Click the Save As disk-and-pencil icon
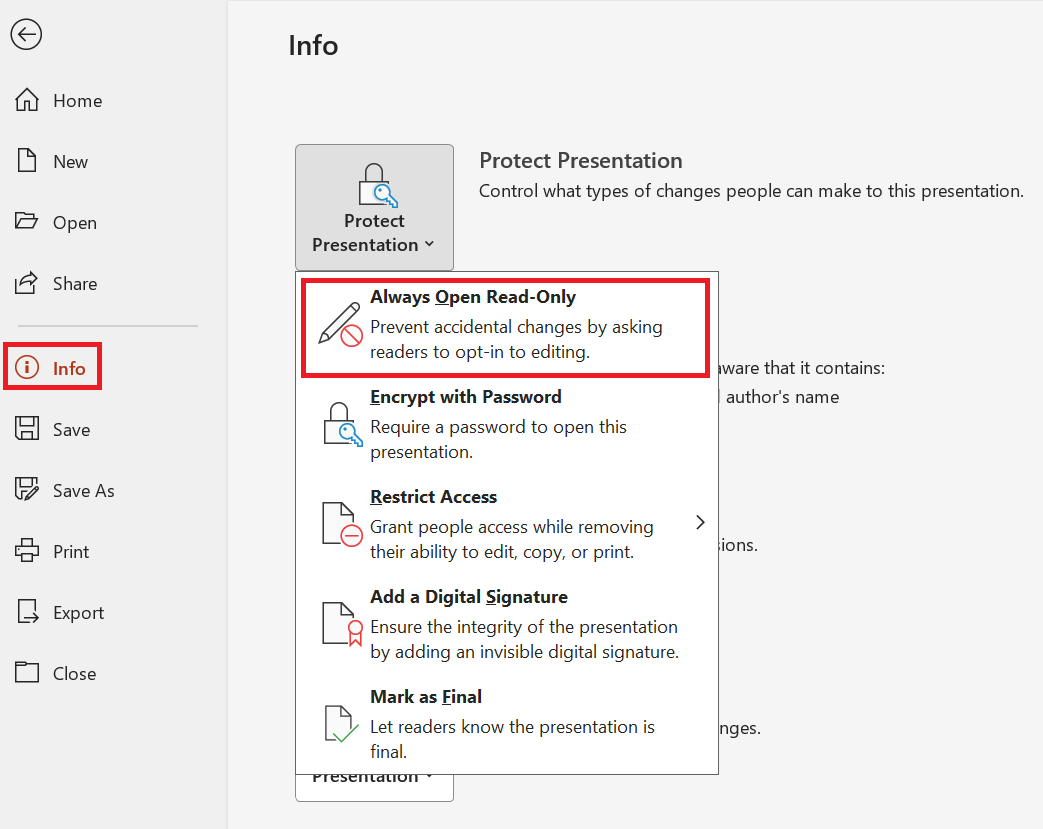Screen dimensions: 1043x829 pos(27,489)
